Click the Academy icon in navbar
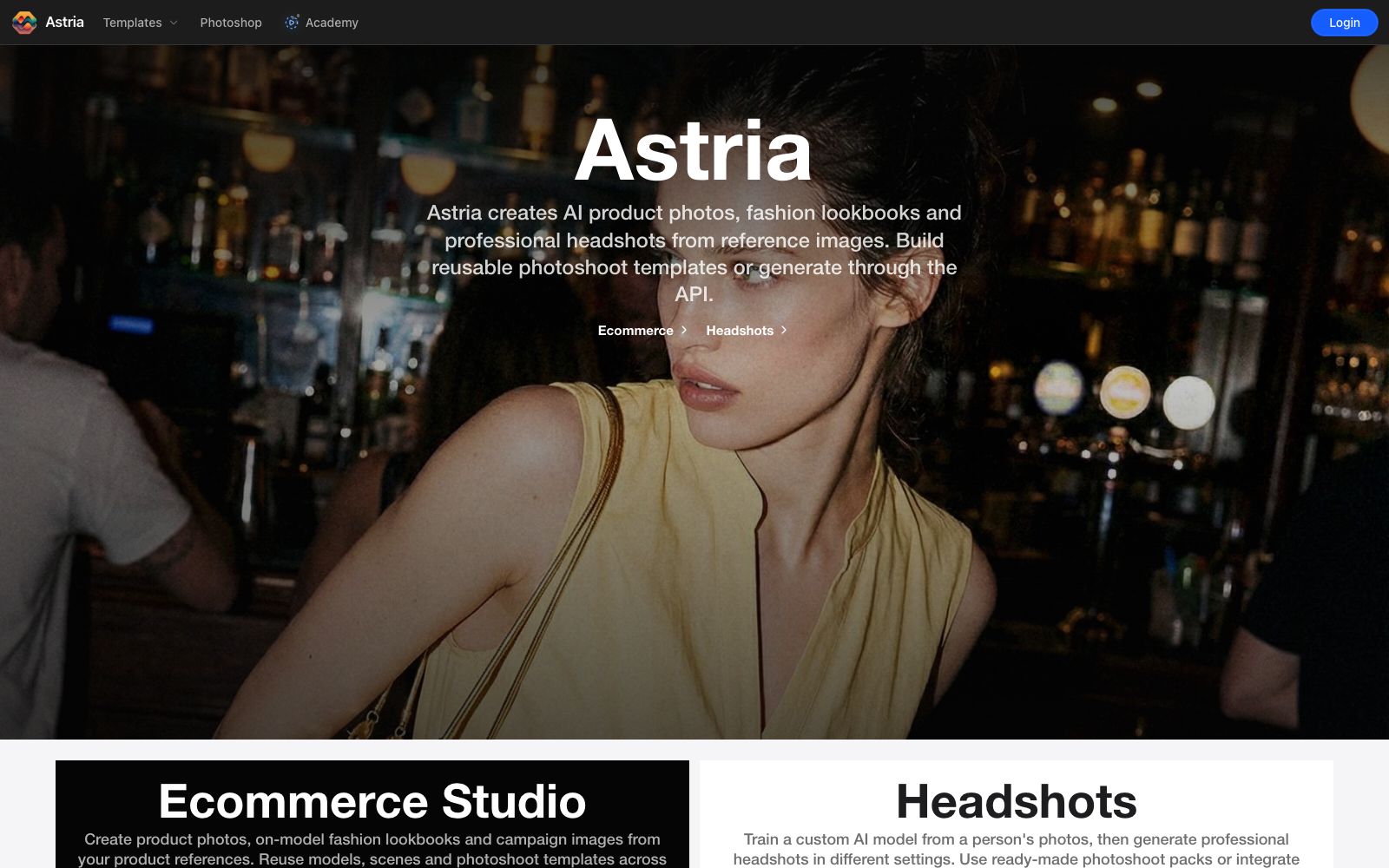 292,23
